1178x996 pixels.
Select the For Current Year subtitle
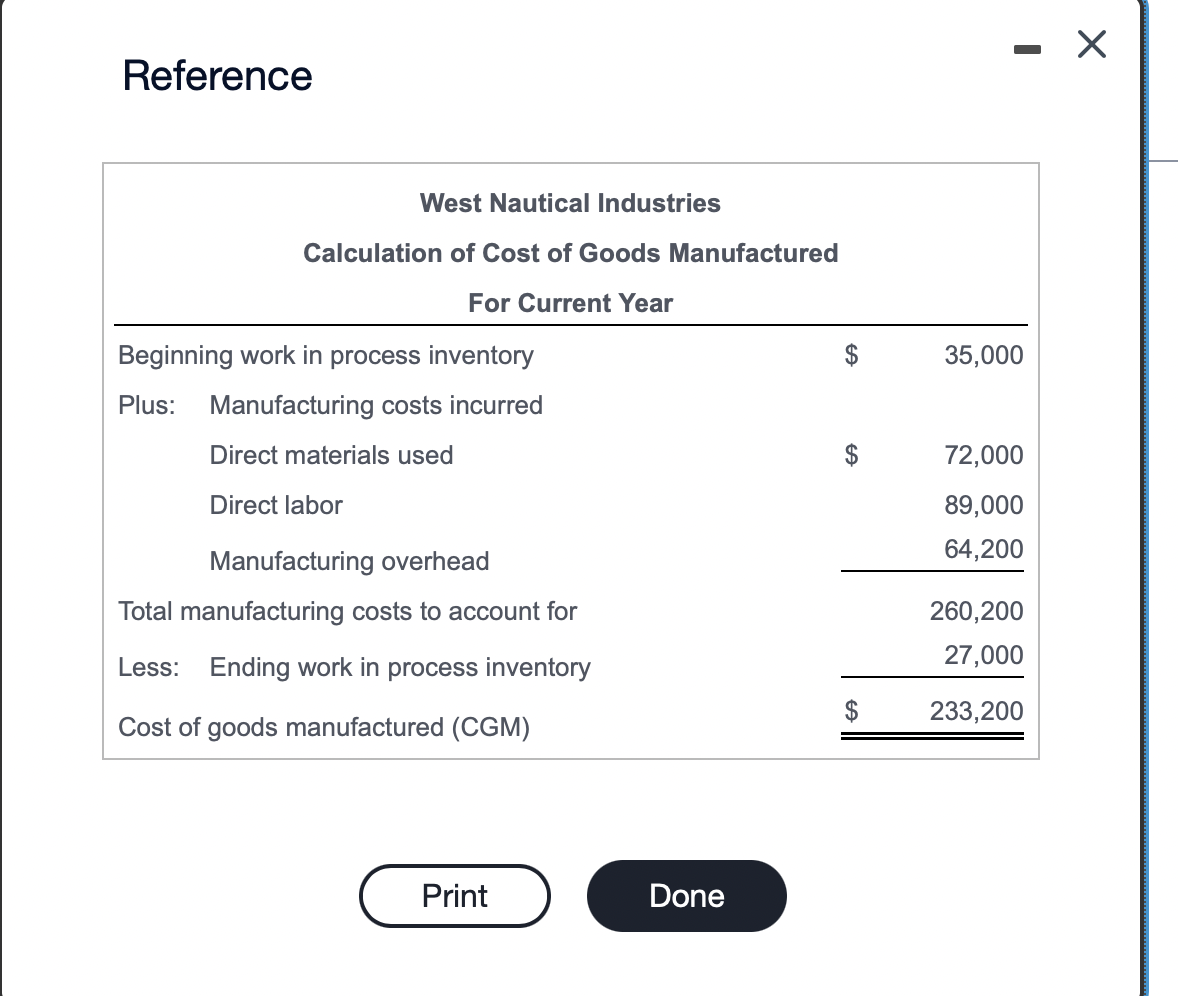(x=570, y=303)
